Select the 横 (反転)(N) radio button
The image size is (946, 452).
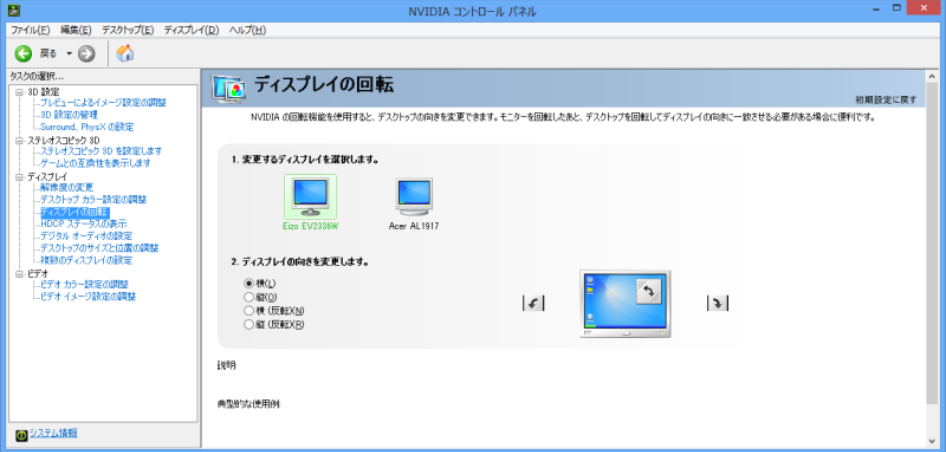(x=249, y=311)
